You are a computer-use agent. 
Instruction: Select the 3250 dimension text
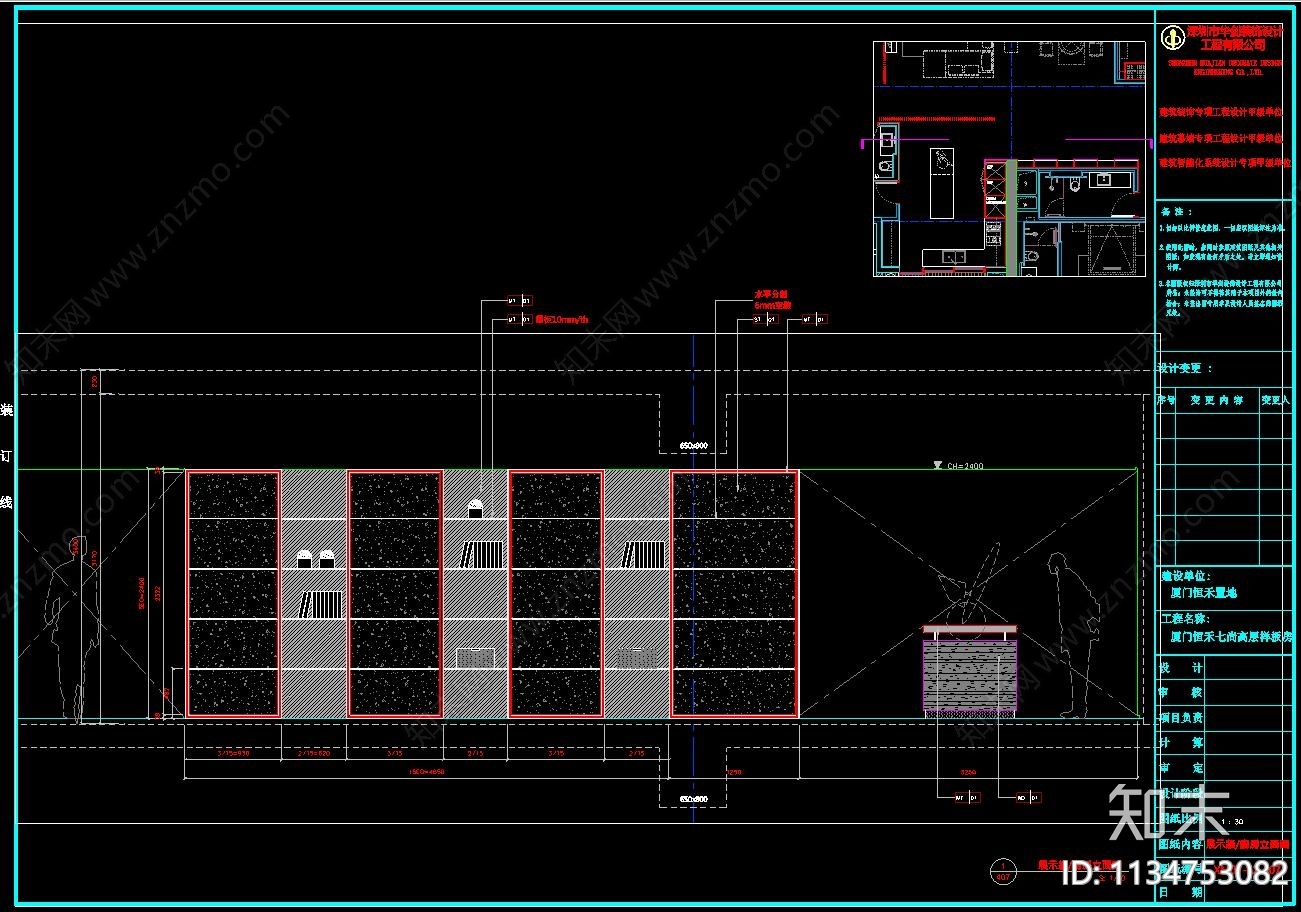(x=968, y=771)
